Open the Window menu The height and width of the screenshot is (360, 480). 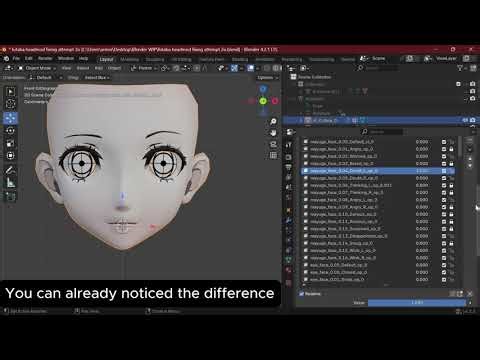66,59
